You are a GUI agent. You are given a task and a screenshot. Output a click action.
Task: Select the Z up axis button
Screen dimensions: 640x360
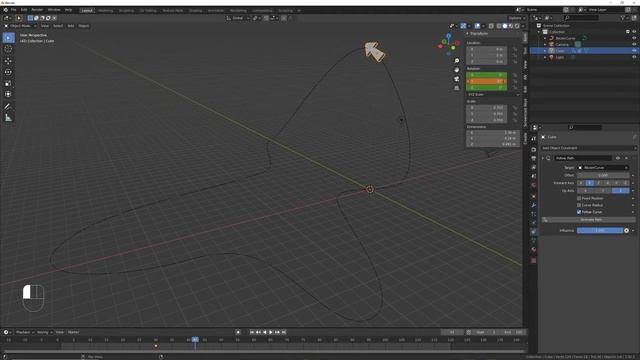(620, 191)
